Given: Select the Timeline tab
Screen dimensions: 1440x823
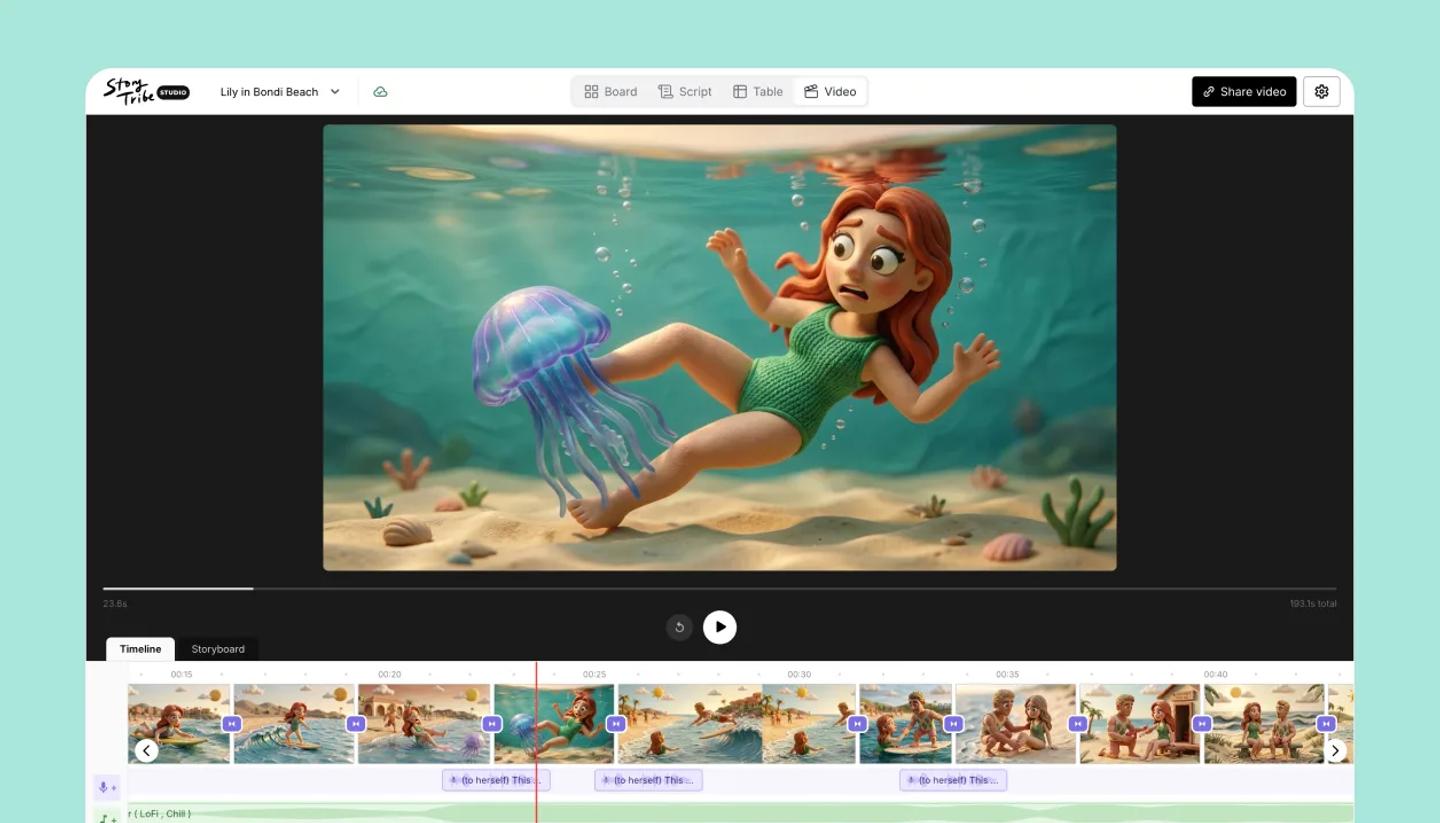Looking at the screenshot, I should click(140, 649).
